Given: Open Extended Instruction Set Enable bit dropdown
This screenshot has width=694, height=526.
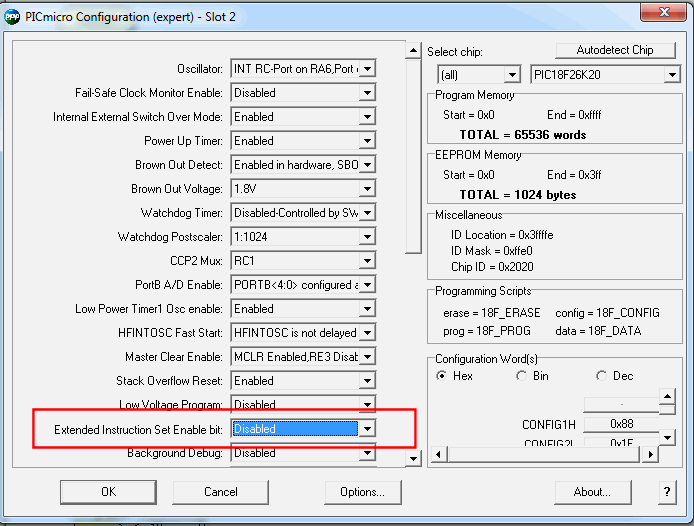Looking at the screenshot, I should pos(303,429).
